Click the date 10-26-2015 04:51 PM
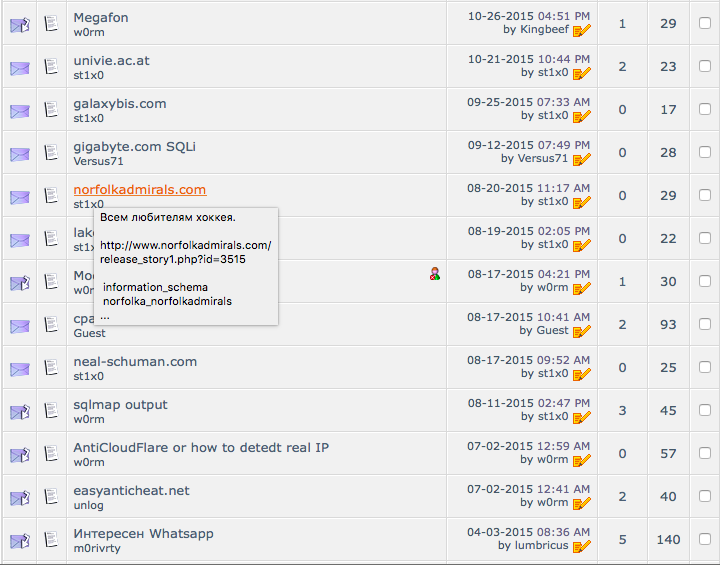This screenshot has height=565, width=720. pos(529,16)
